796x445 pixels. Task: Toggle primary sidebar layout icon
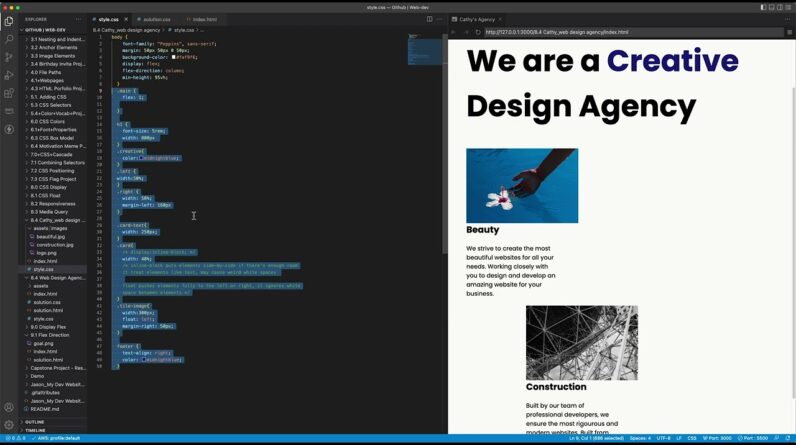point(763,7)
